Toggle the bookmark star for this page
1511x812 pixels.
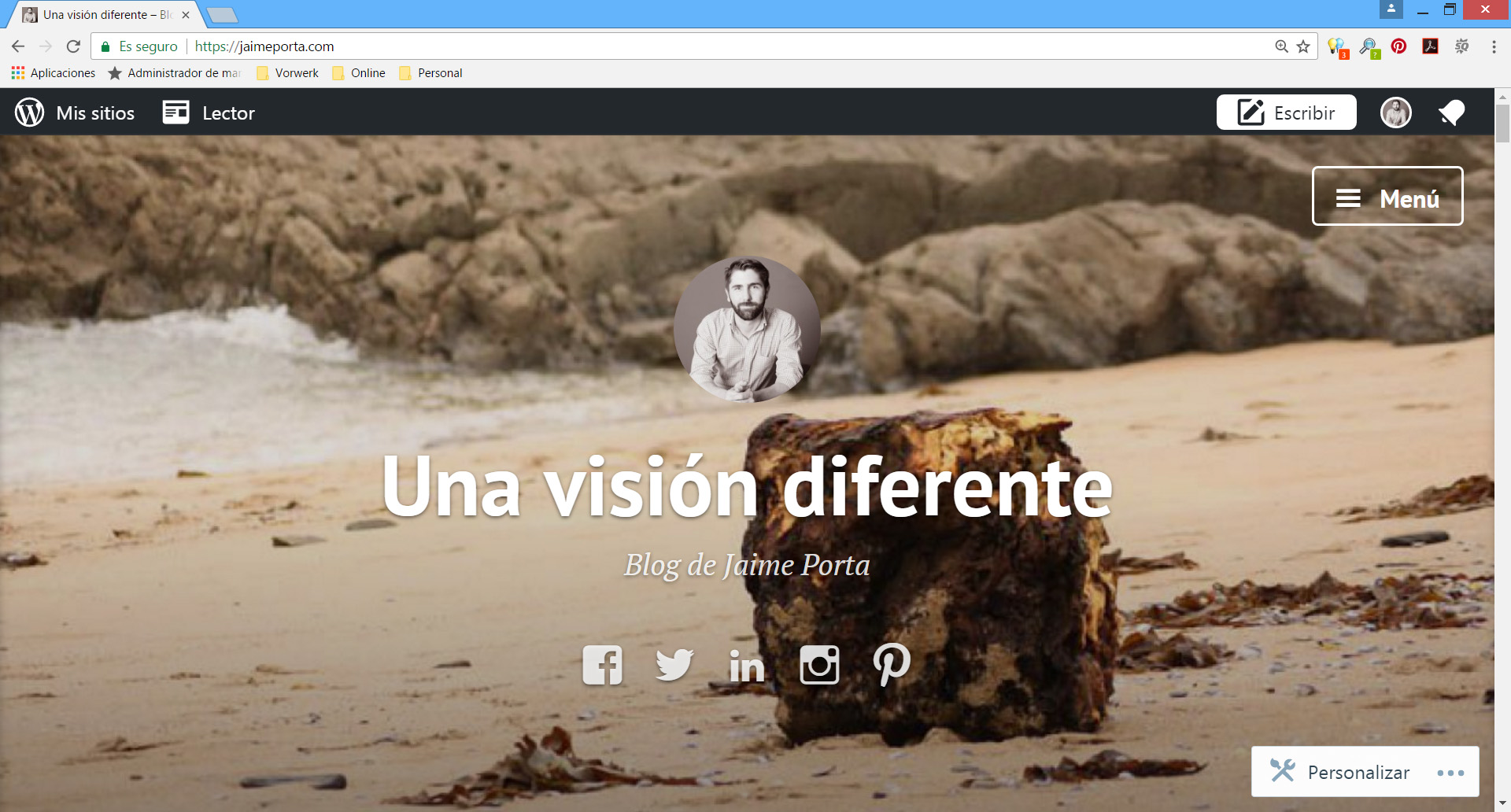pos(1302,46)
